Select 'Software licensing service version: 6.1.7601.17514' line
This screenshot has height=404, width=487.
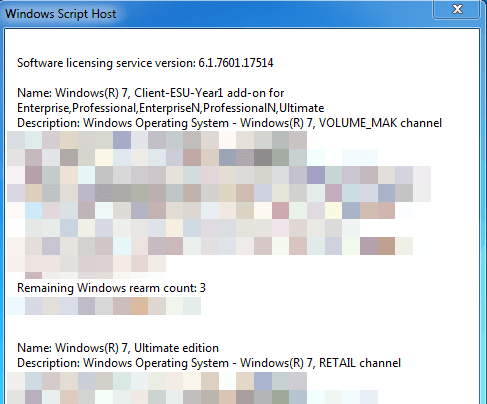(x=145, y=63)
